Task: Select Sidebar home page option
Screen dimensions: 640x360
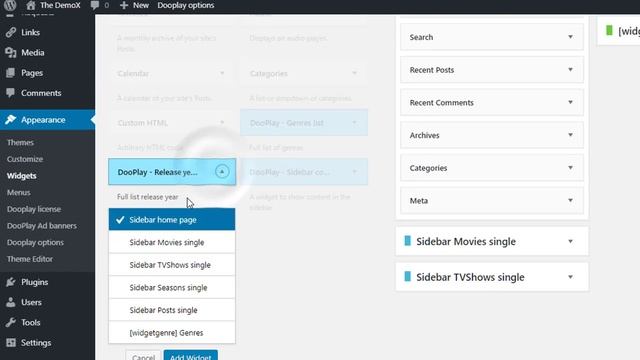Action: point(172,220)
